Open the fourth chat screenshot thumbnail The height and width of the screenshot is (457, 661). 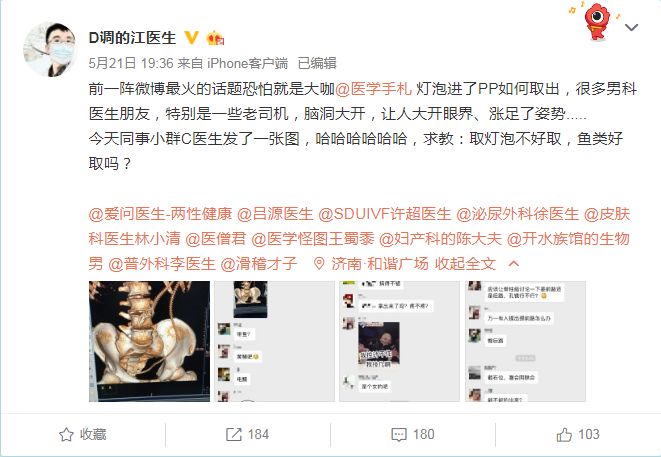pos(525,341)
